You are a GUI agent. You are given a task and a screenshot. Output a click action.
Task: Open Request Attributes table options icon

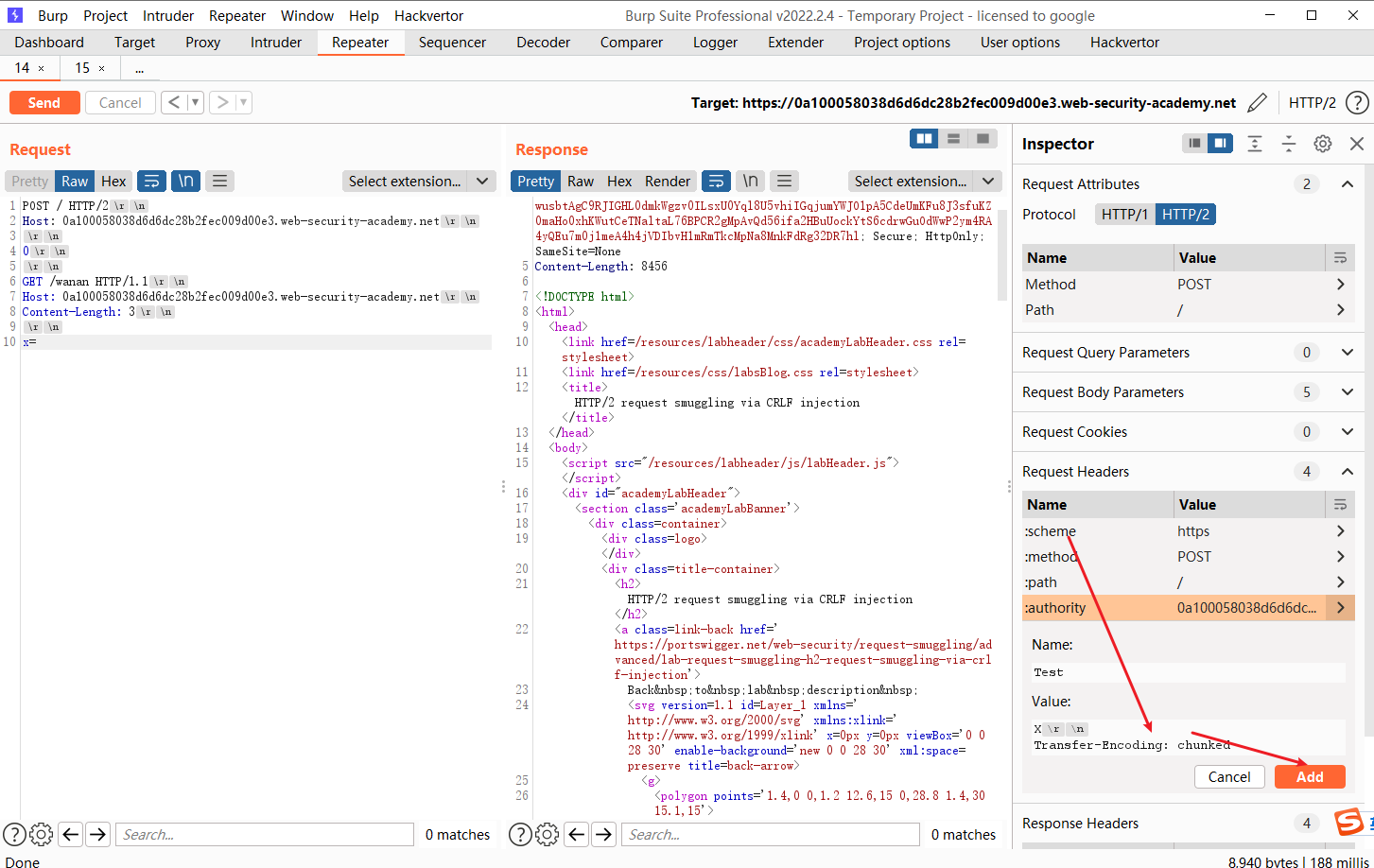tap(1340, 257)
